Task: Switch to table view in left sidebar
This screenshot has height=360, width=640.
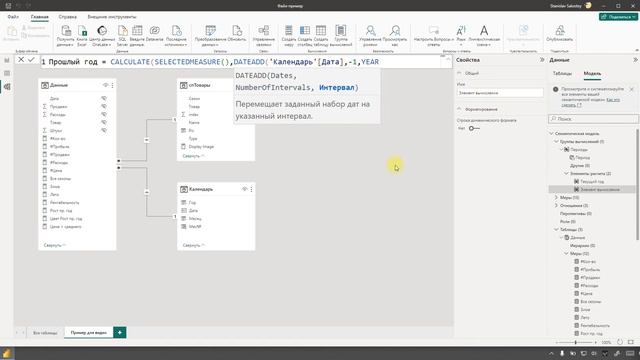Action: 7,73
